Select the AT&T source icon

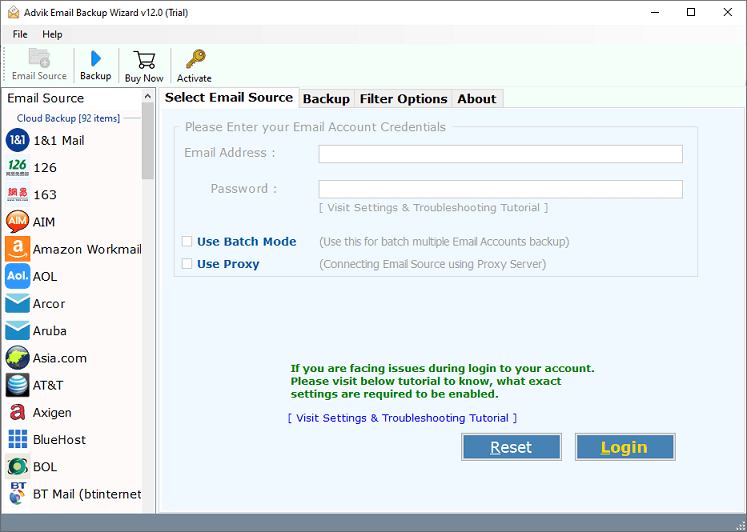(x=18, y=385)
